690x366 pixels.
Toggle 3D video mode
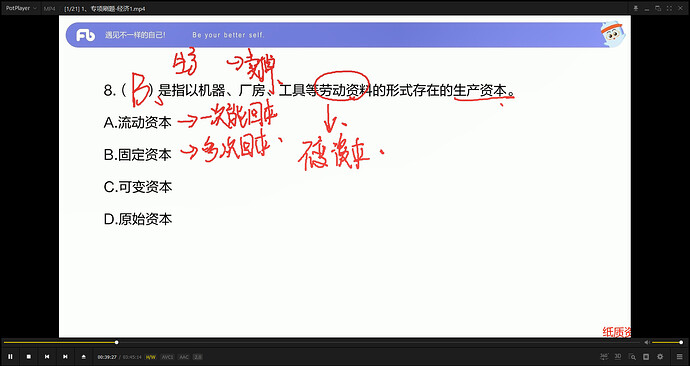[618, 356]
